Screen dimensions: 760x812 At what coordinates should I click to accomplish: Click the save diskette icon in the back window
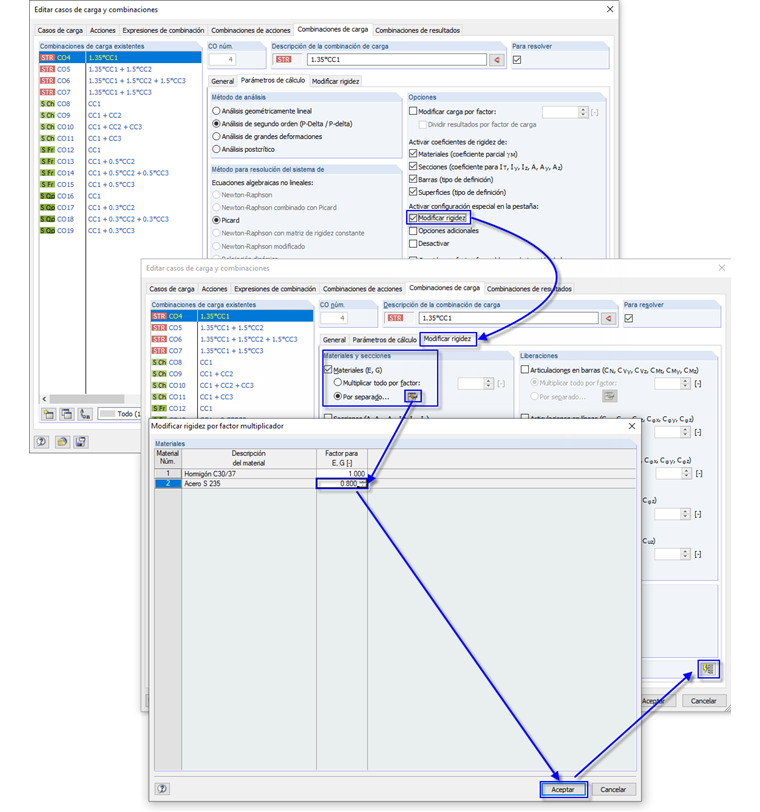(x=81, y=442)
